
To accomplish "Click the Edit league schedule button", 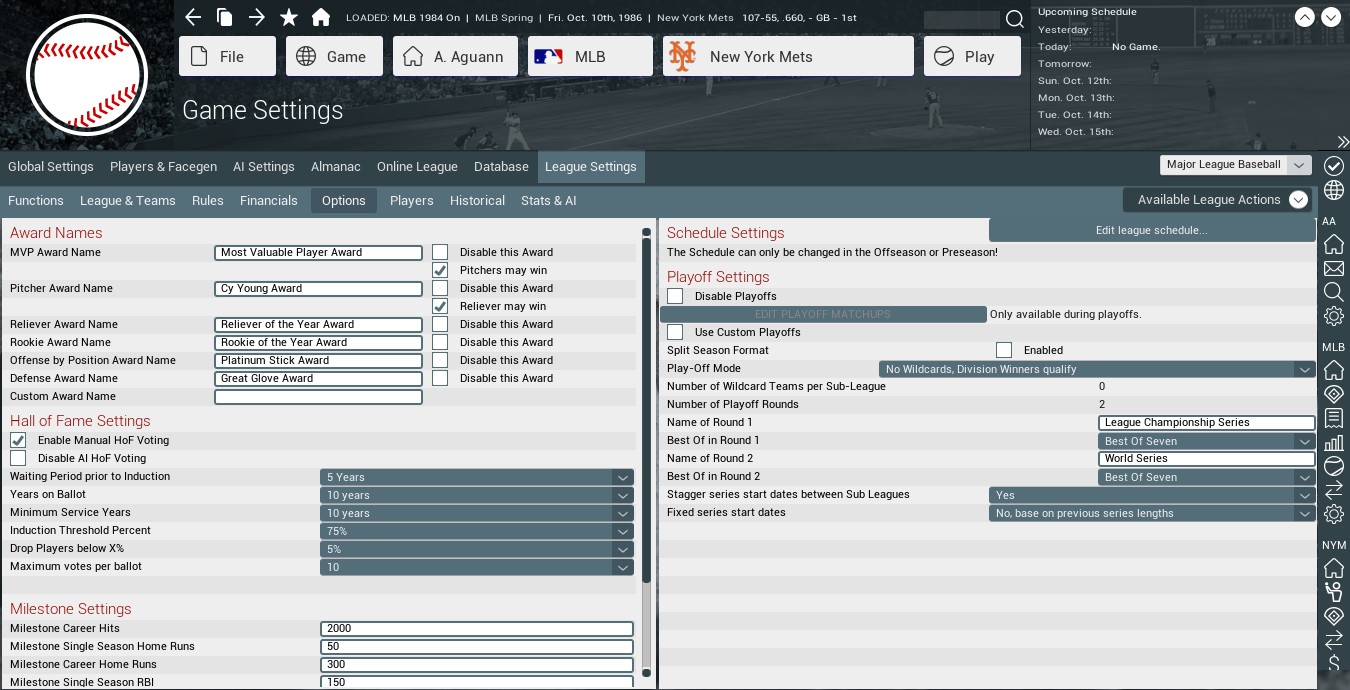I will (x=1152, y=230).
